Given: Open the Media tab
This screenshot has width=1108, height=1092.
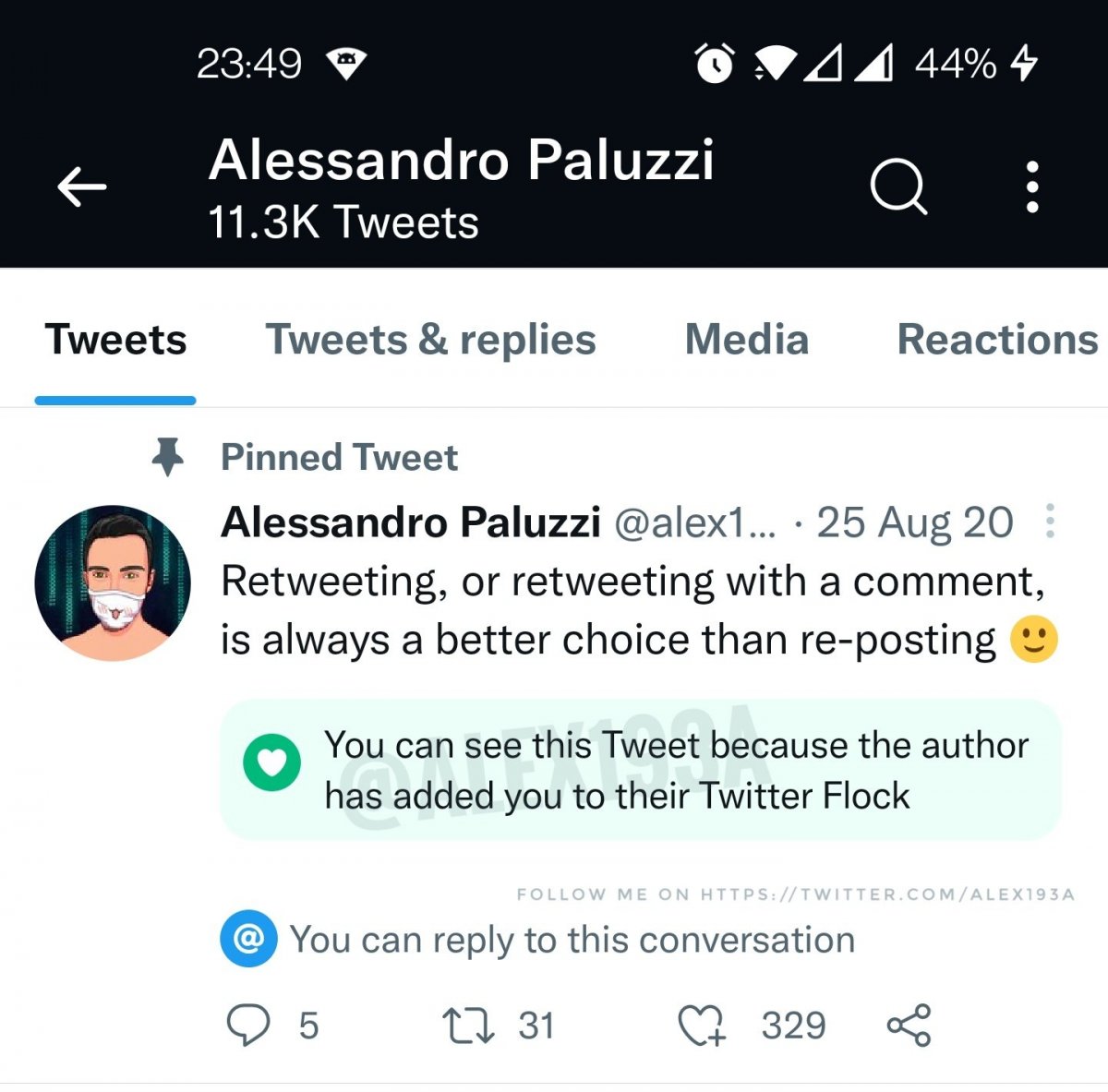Looking at the screenshot, I should pyautogui.click(x=746, y=340).
